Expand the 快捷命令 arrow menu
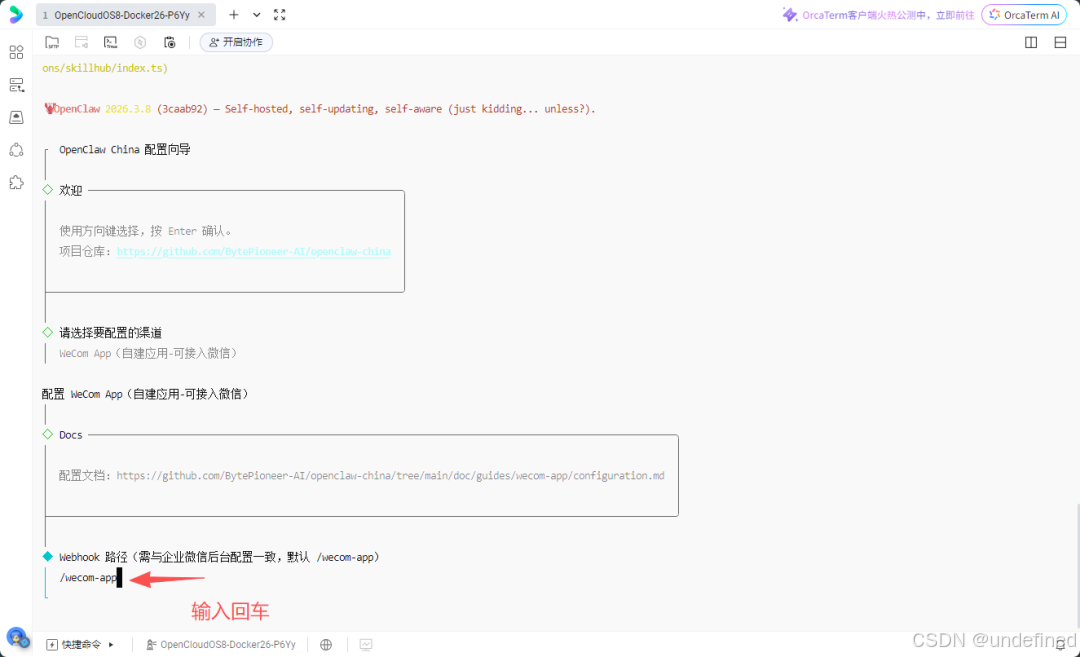Image resolution: width=1080 pixels, height=657 pixels. pos(111,645)
